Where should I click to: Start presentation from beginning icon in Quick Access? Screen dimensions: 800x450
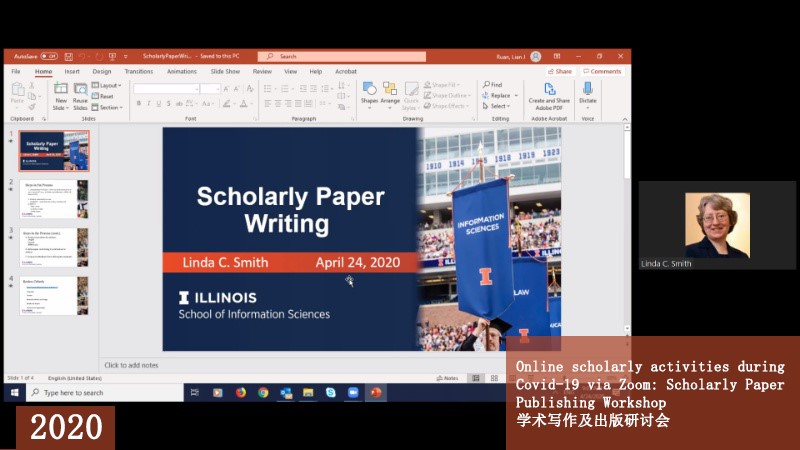point(112,56)
